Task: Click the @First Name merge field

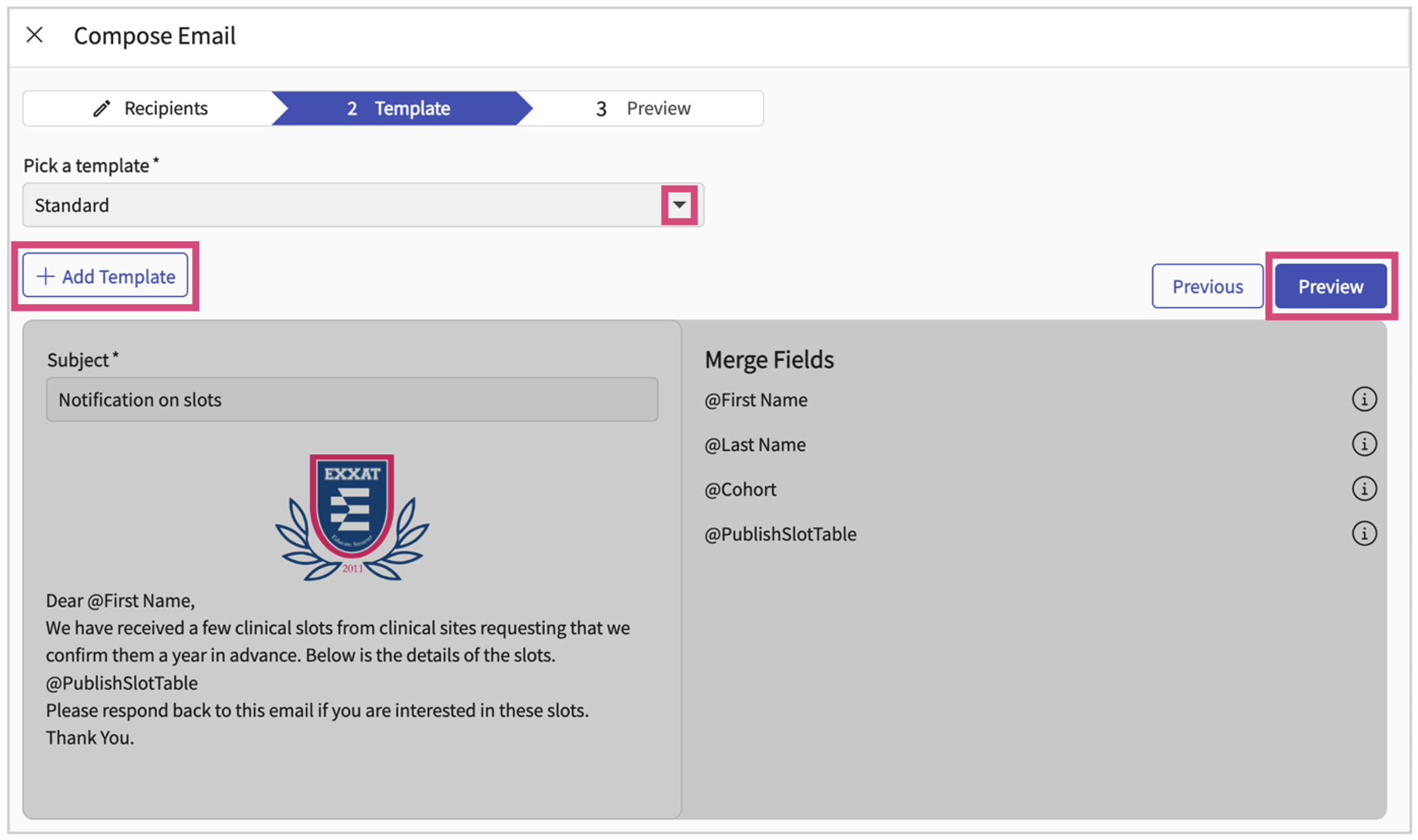Action: click(x=755, y=400)
